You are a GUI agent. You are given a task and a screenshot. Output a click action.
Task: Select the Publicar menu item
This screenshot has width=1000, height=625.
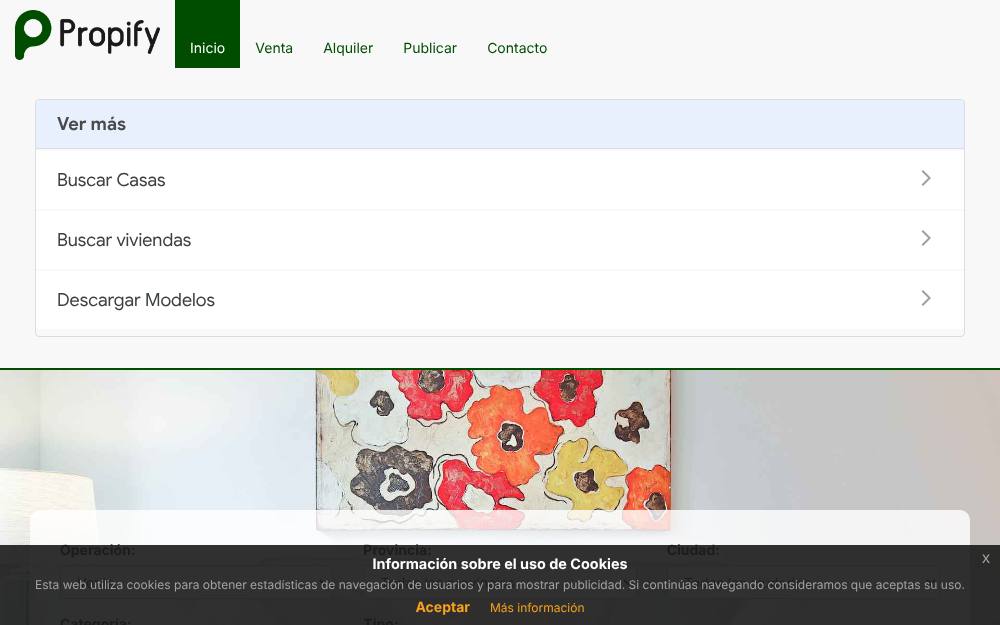point(430,48)
